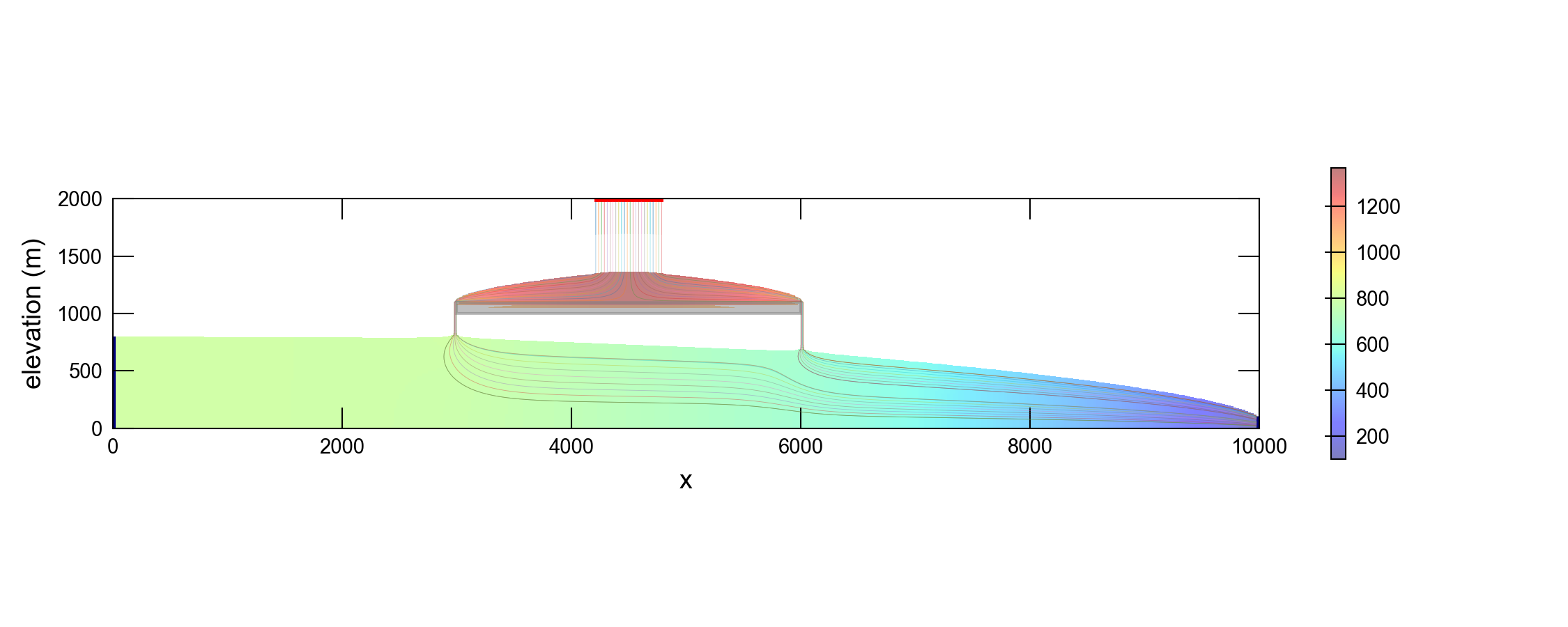Click the colorbar label 400

point(1372,391)
